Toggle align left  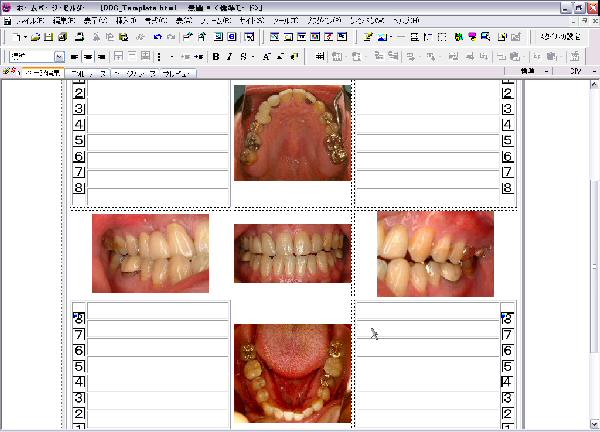coord(74,57)
